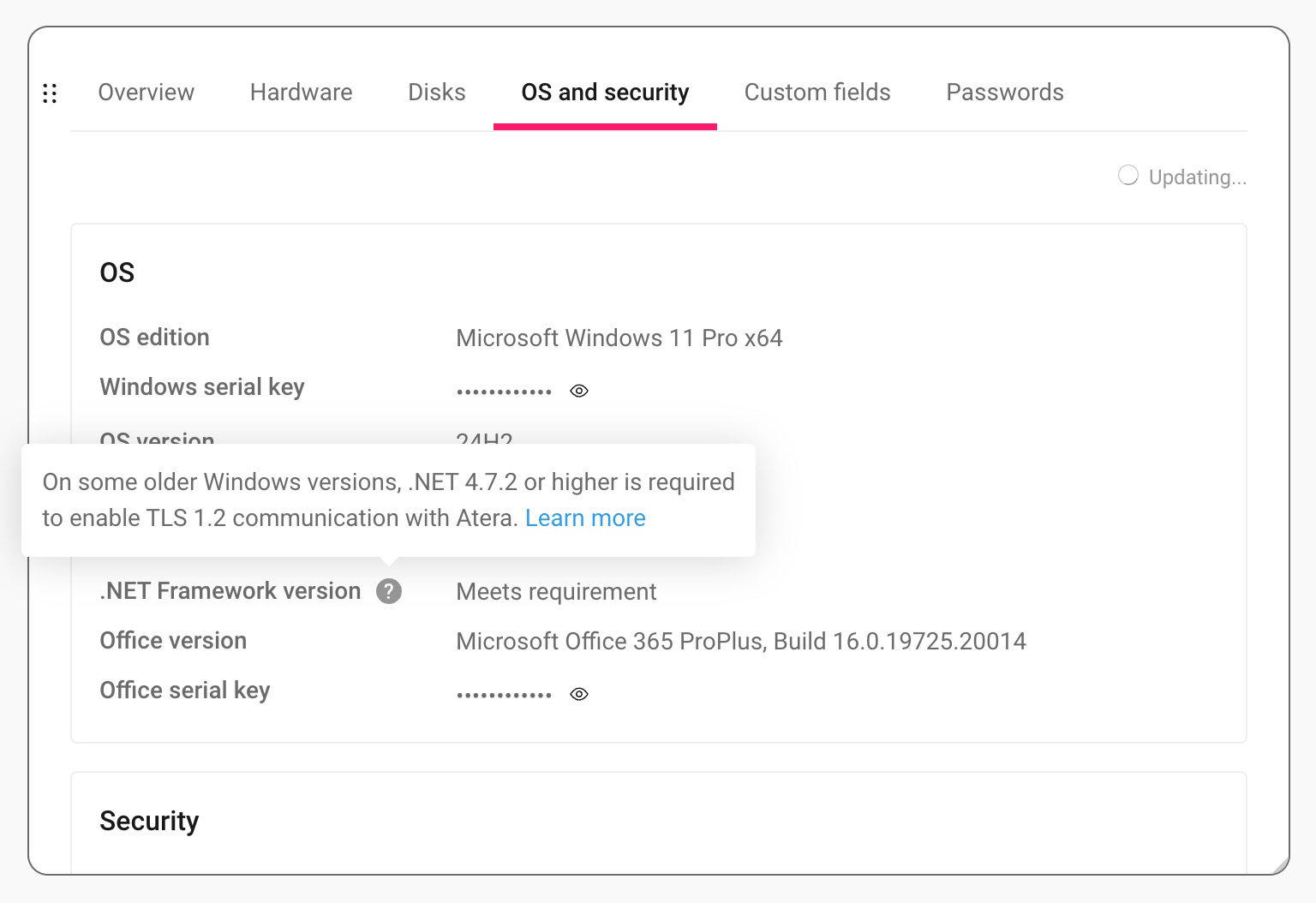Open the Overview tab
The image size is (1316, 903).
147,93
